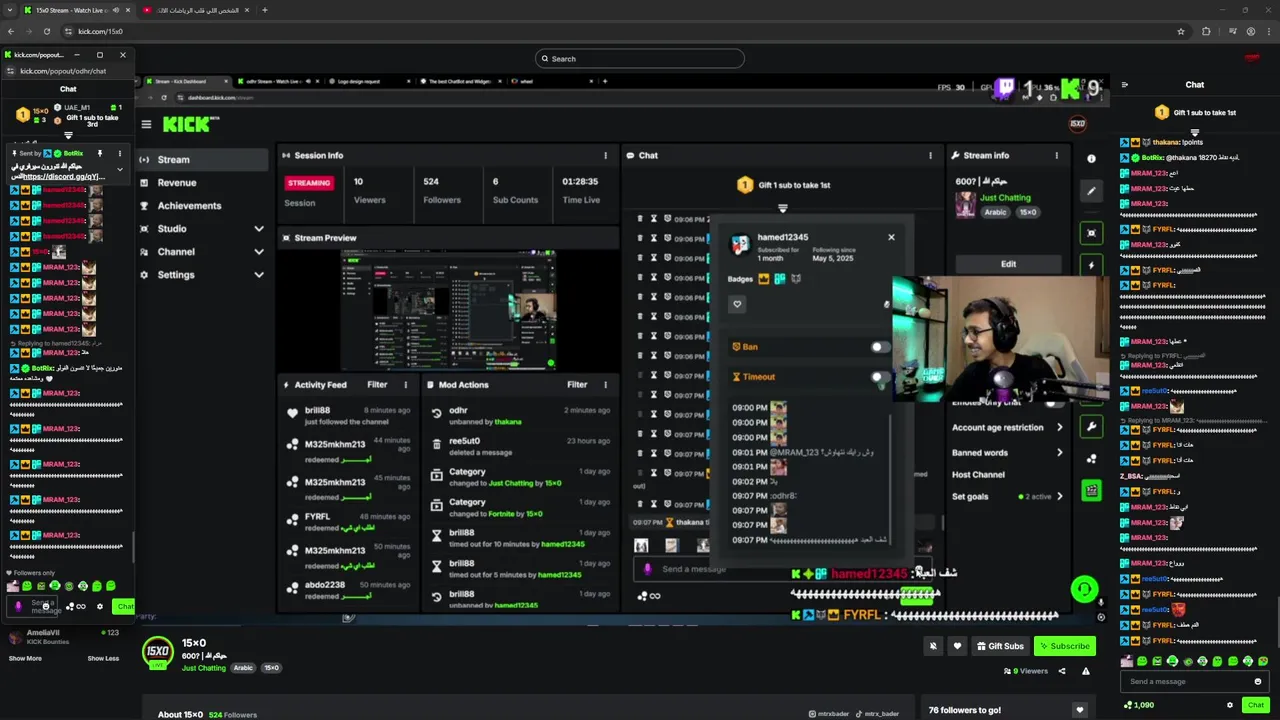Open the Kick dashboard hamburger menu

146,124
